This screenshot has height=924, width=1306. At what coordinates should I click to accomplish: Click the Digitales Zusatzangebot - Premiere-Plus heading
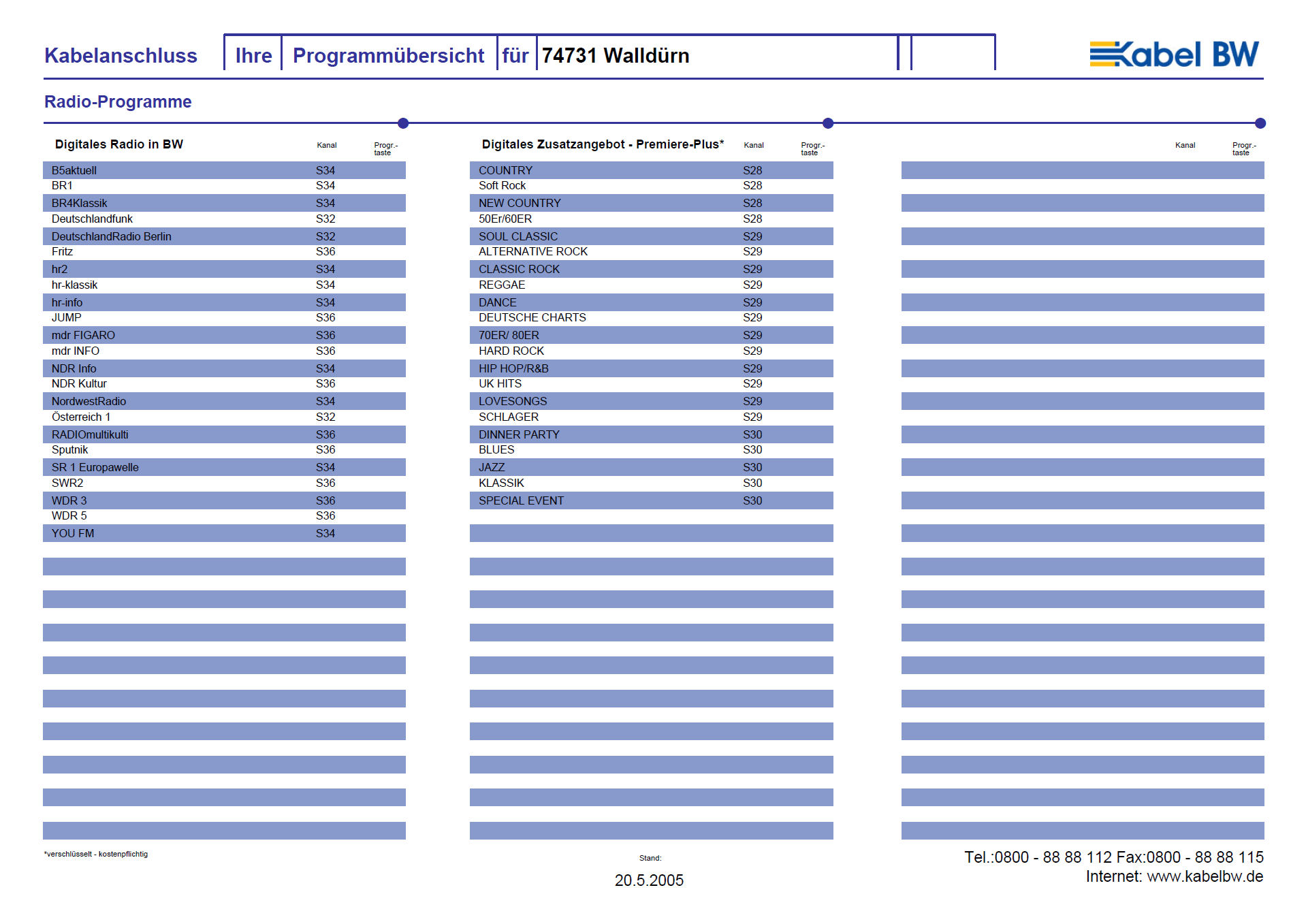602,144
